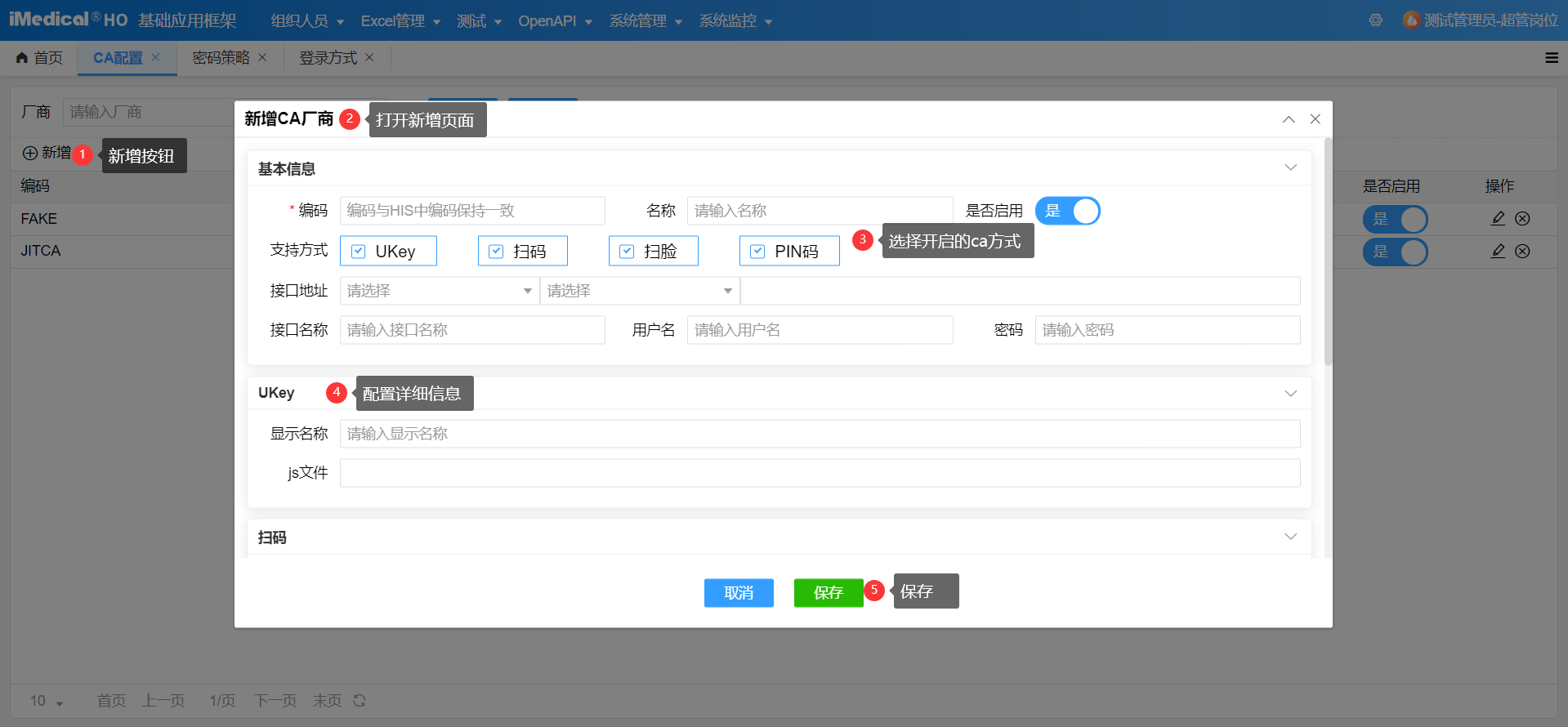Click the edit pencil icon for FAKE row
This screenshot has width=1568, height=727.
click(1498, 218)
